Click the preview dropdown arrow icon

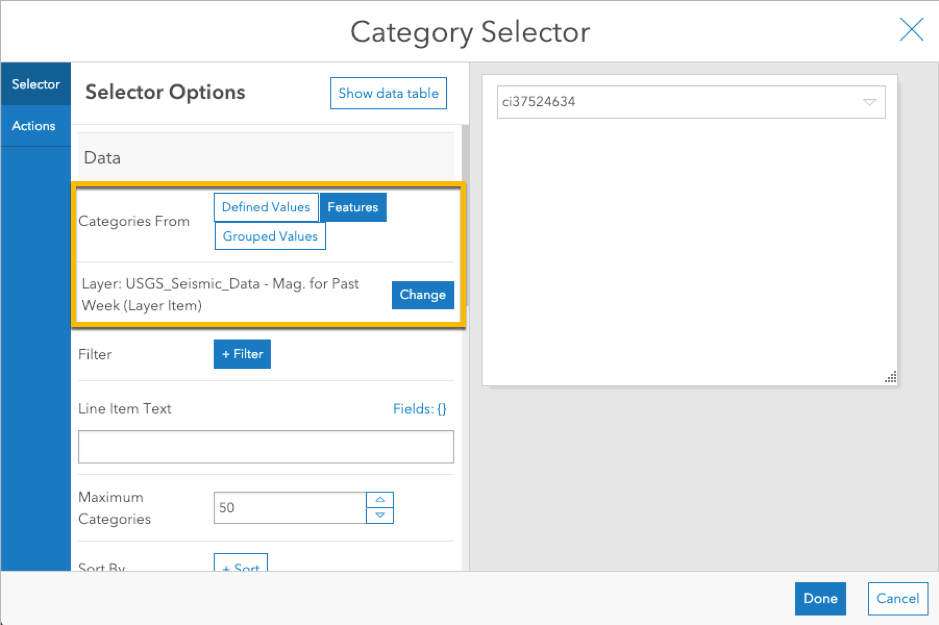click(x=869, y=102)
